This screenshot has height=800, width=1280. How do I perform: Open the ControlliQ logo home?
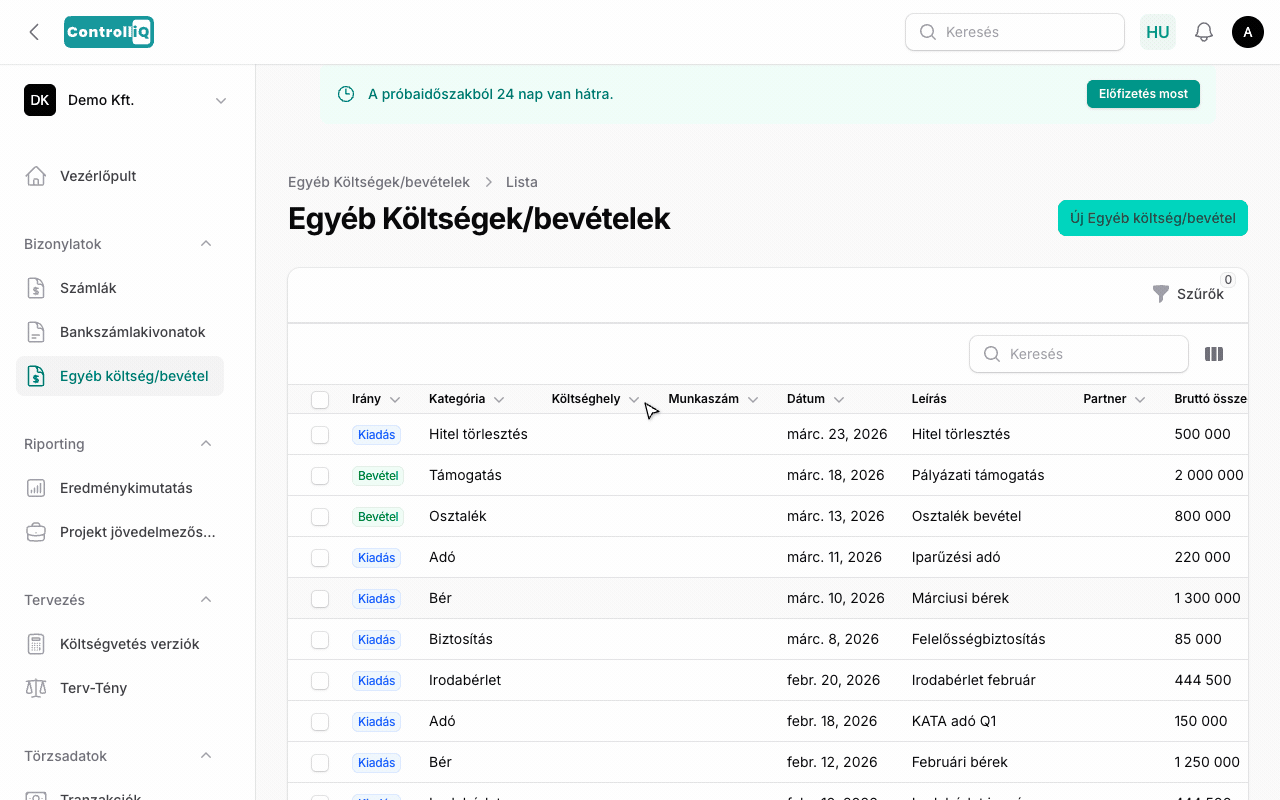point(109,32)
